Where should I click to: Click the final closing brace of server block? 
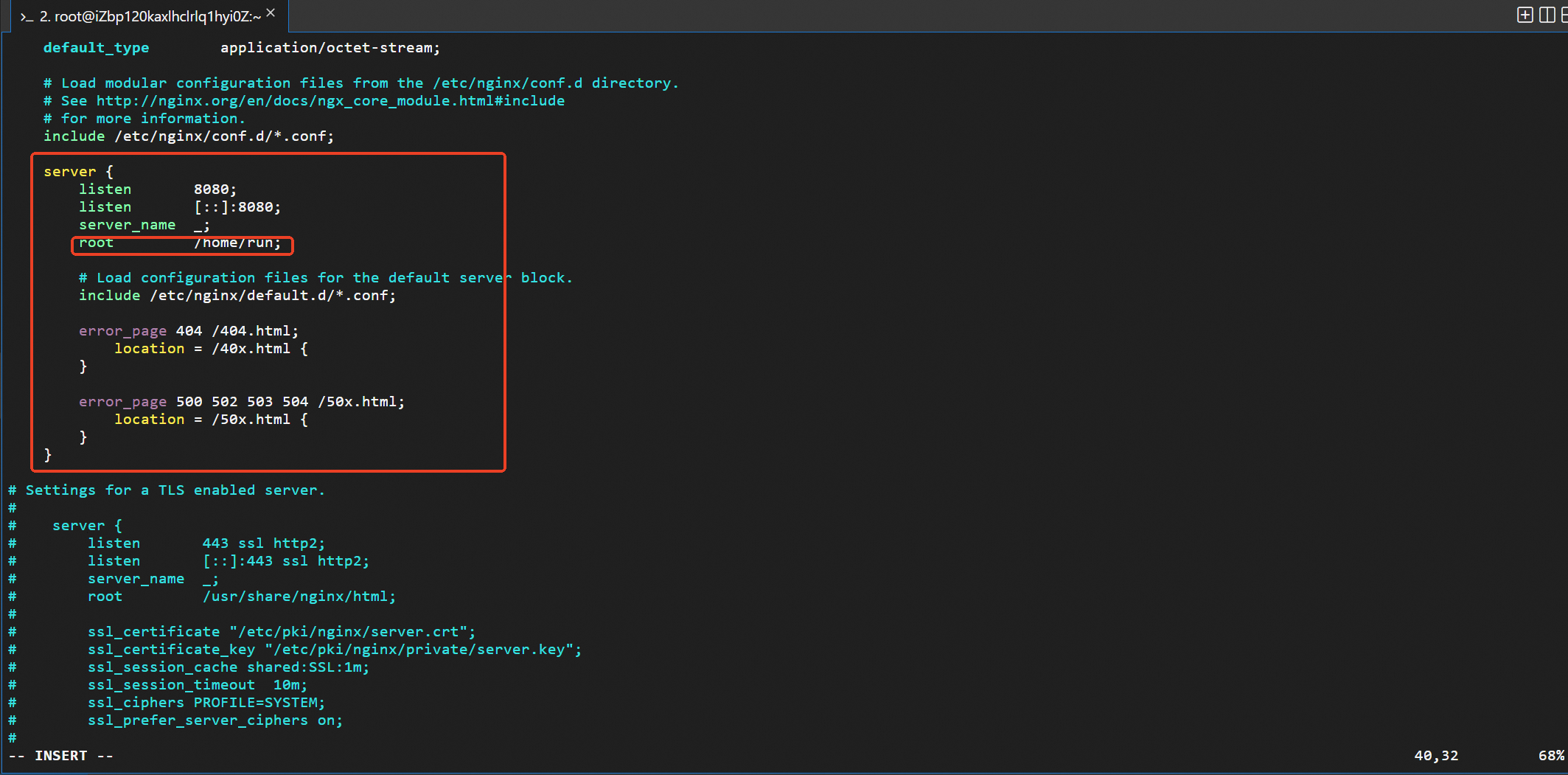[x=48, y=455]
